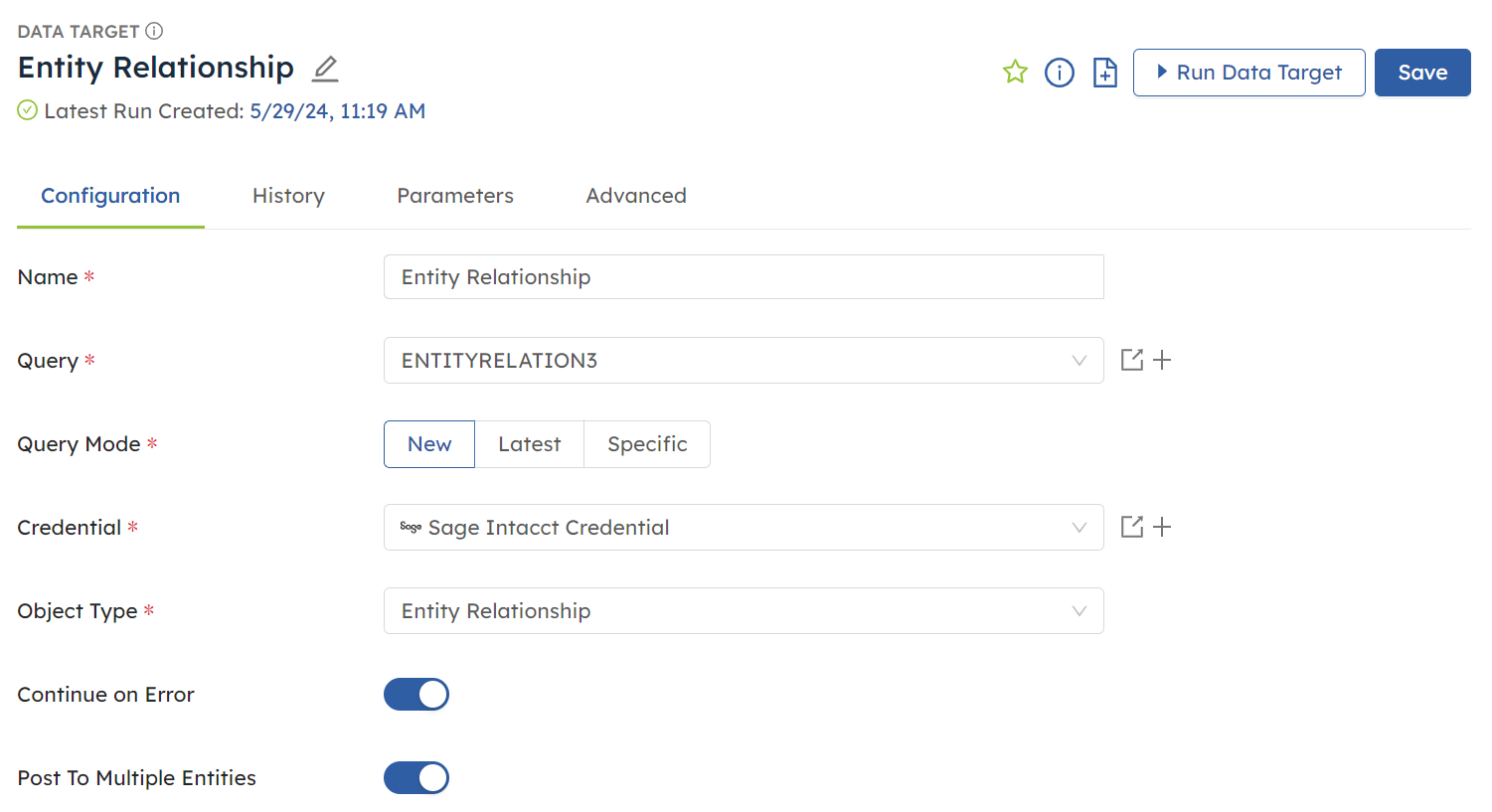Click the duplicate document icon in the header
1492x812 pixels.
pos(1104,72)
